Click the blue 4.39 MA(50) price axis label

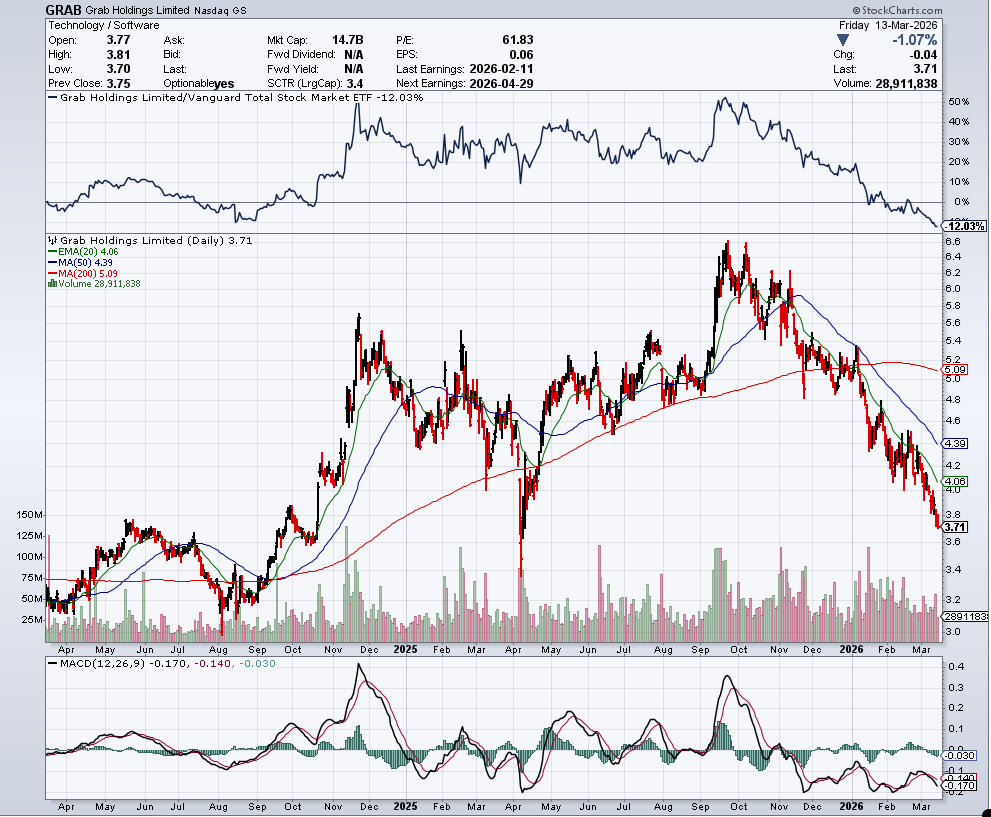click(955, 444)
